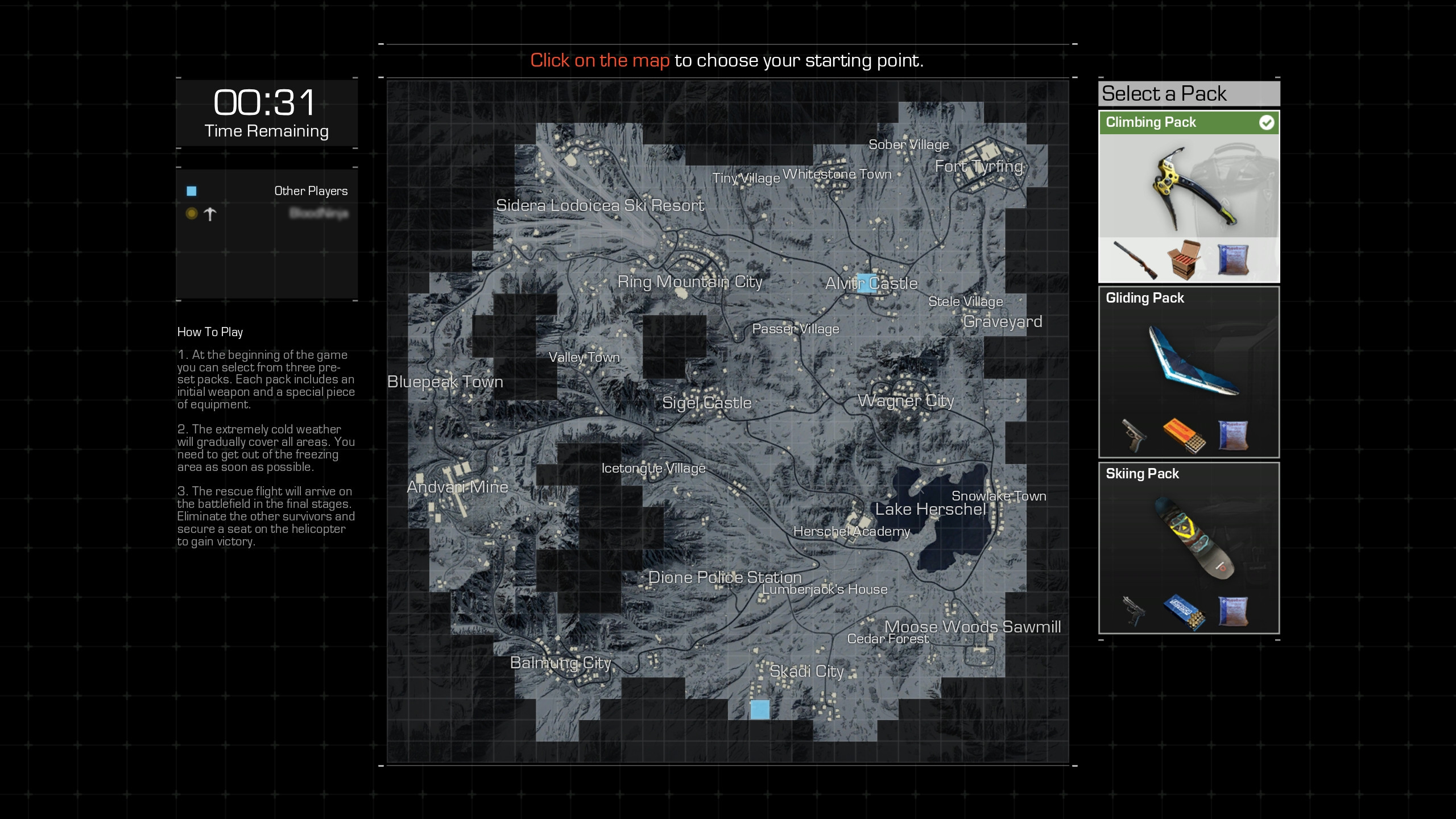
Task: Click the blue player marker south of Skadi City
Action: point(760,709)
